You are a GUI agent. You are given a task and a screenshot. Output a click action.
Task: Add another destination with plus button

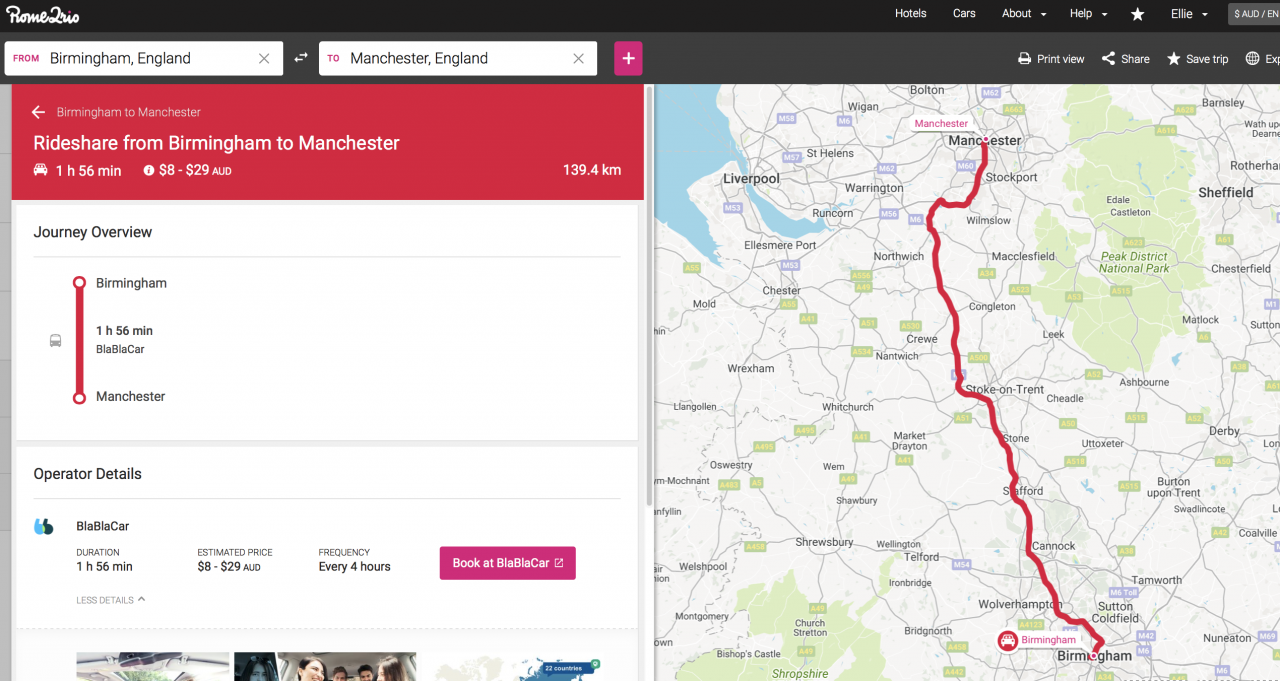tap(628, 58)
